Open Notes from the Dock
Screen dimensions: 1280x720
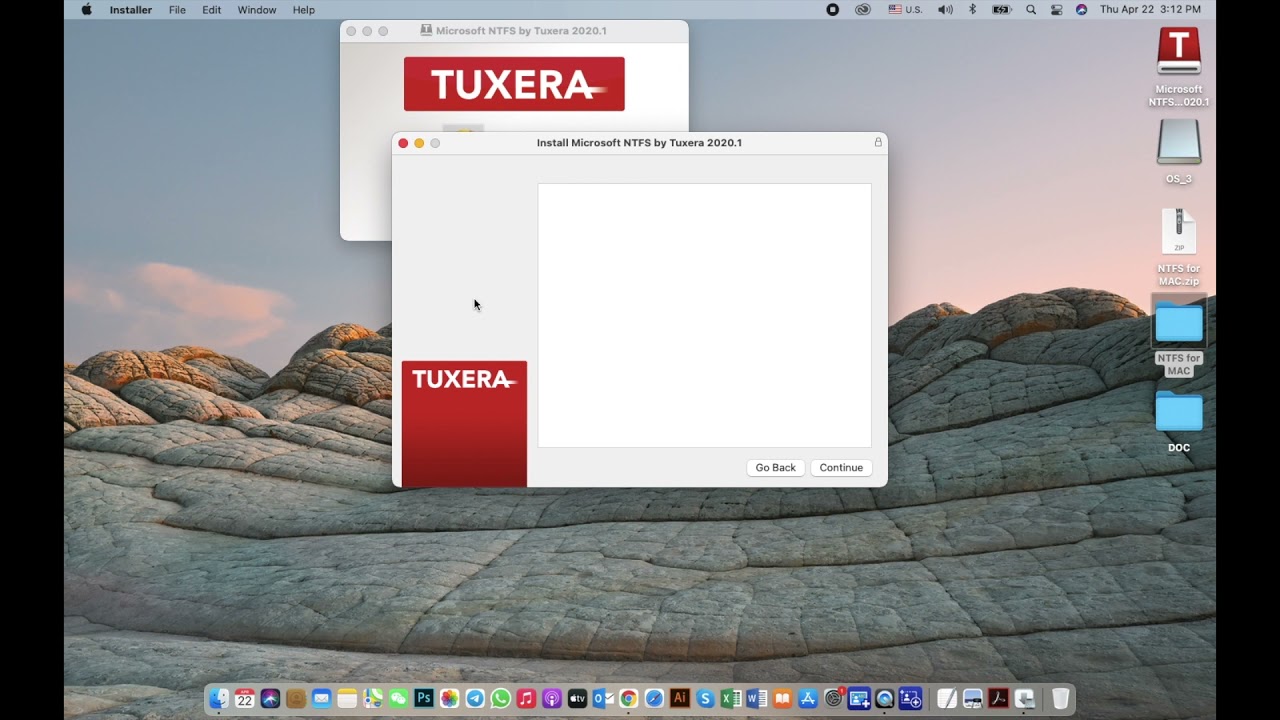347,698
